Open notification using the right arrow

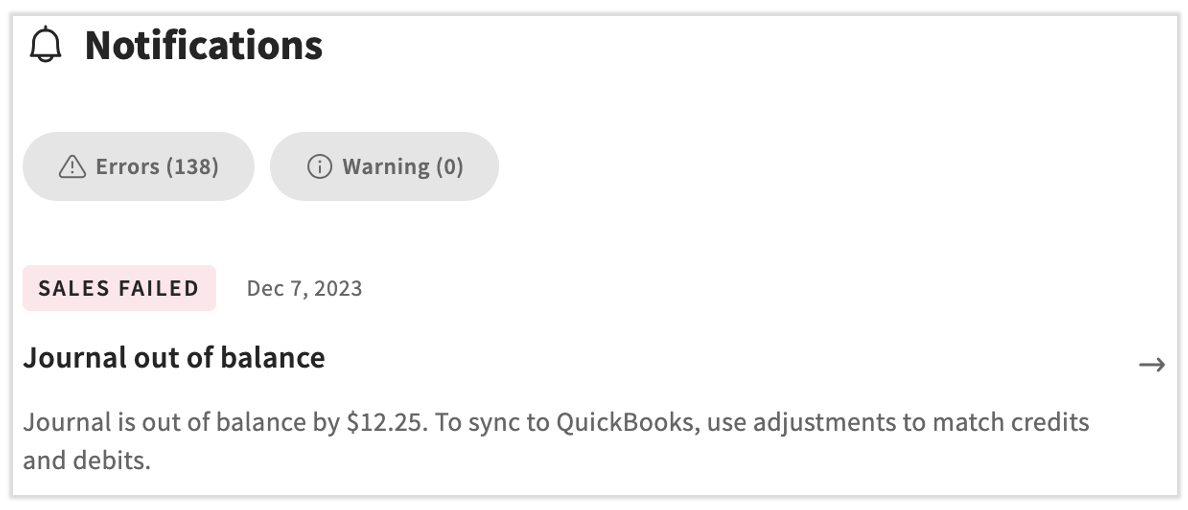[1151, 365]
